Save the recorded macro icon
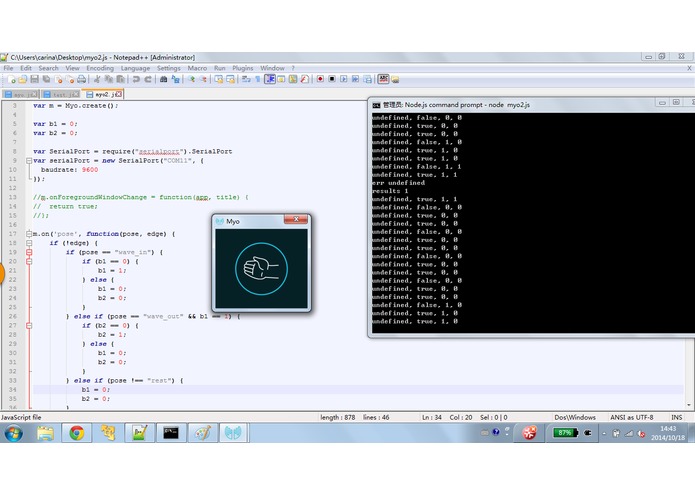Image resolution: width=695 pixels, height=494 pixels. (x=367, y=79)
